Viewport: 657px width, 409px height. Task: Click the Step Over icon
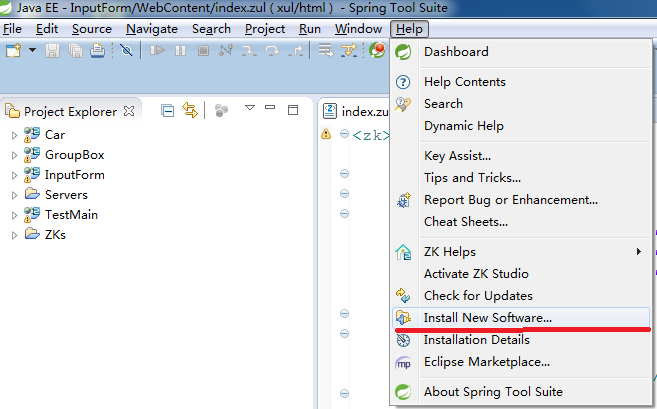point(272,51)
